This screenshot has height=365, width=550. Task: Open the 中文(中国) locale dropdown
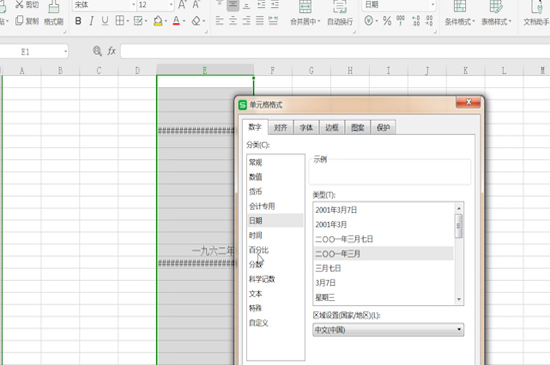(388, 330)
